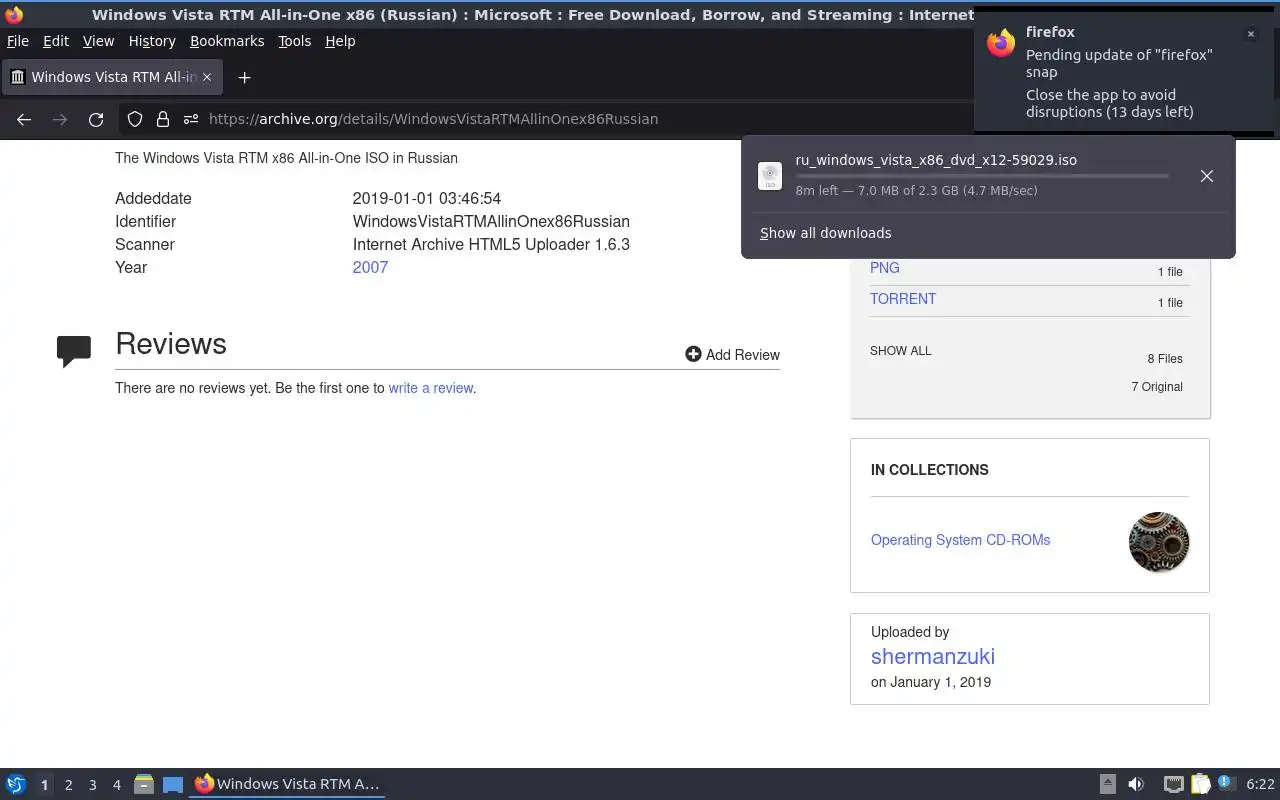Click the Addeddate value 2019-01-01 03:46:54

427,198
